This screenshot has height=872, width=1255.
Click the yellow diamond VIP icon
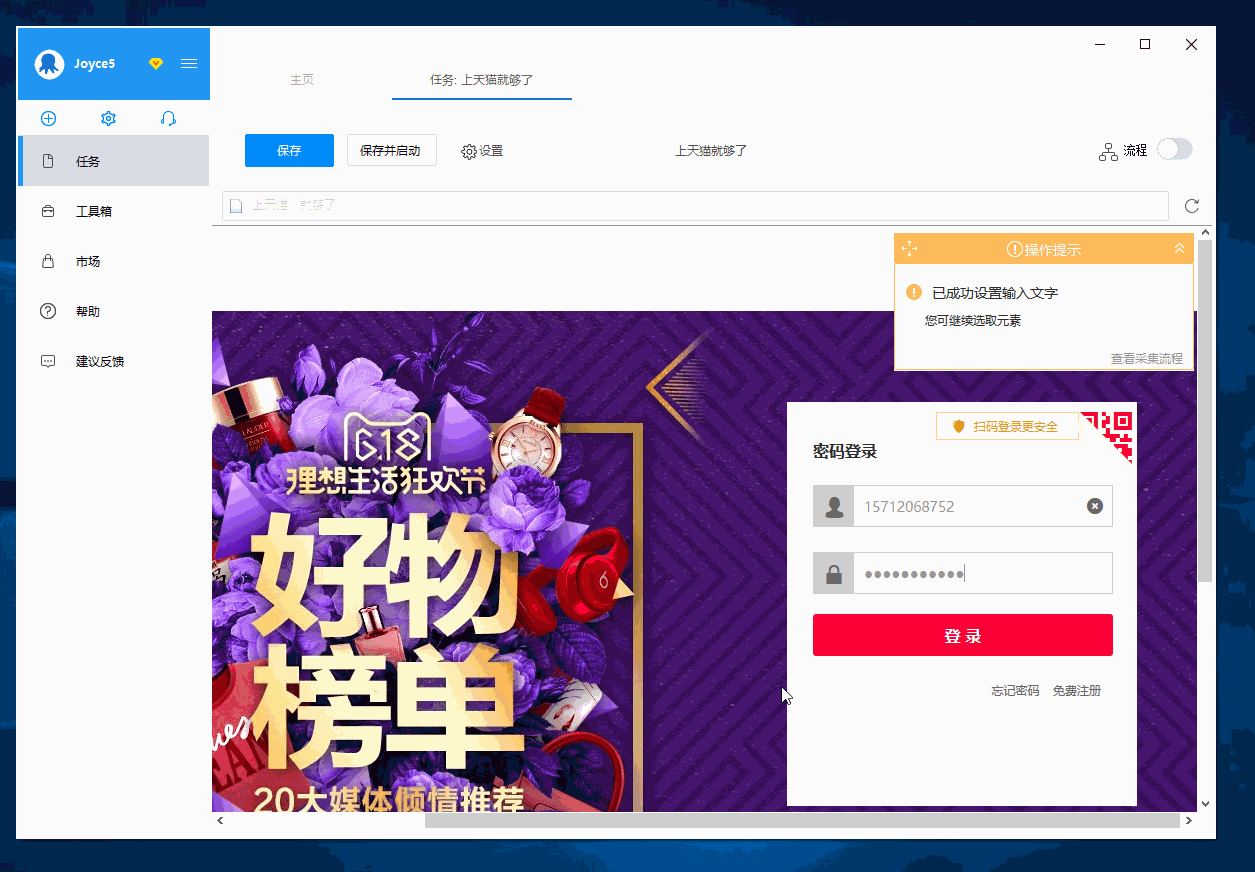(x=156, y=64)
